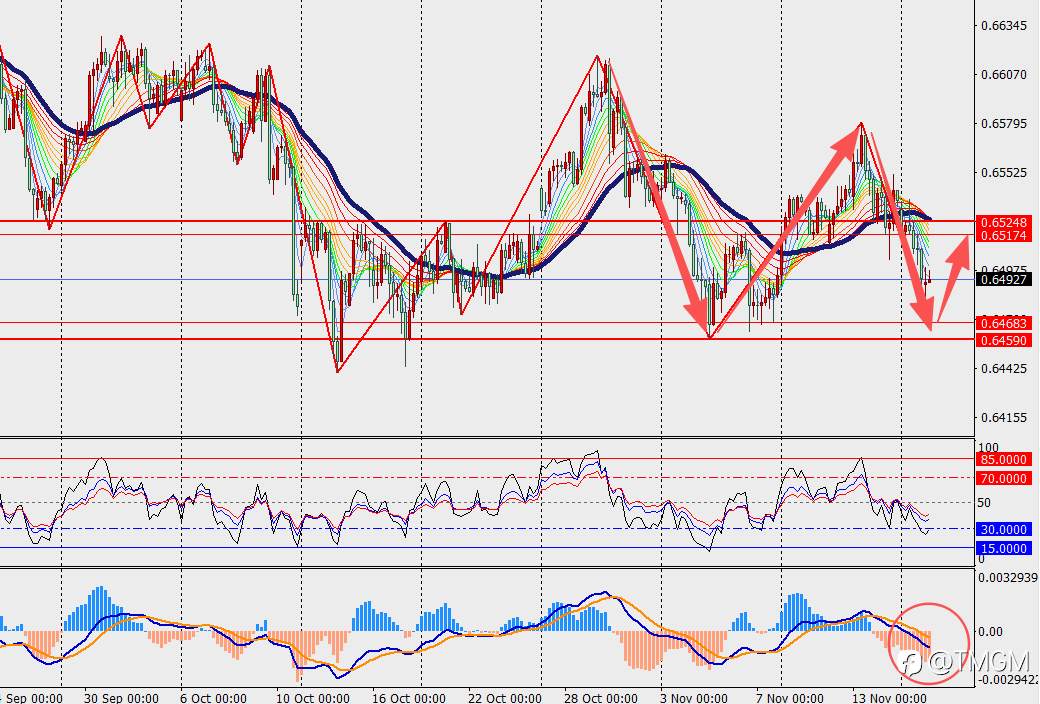Select the red 0.65174 price level tag
The image size is (1040, 704).
pos(1004,236)
